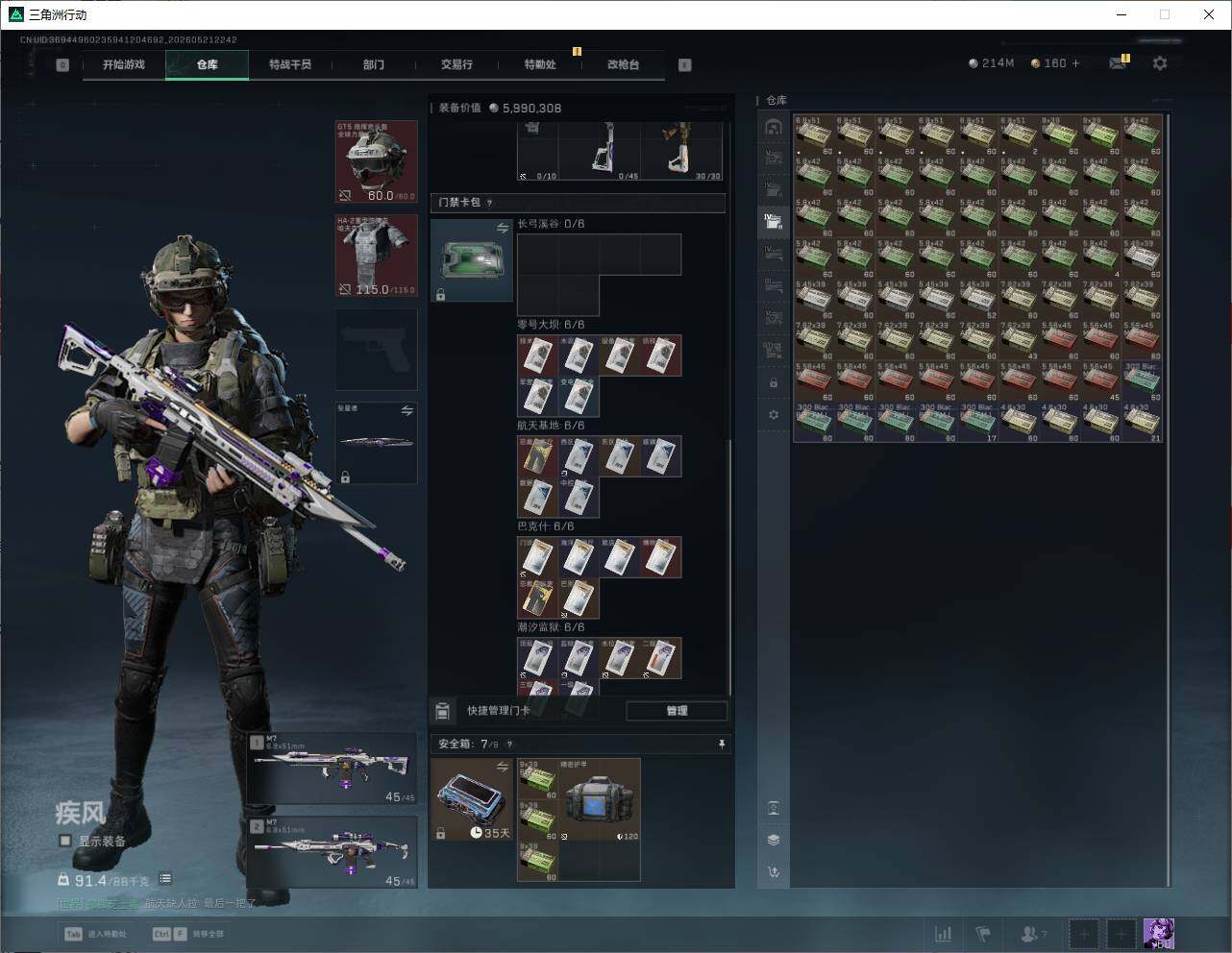Click the warehouse vertical scrollbar
Screen dimensions: 1232x953
[1169, 500]
